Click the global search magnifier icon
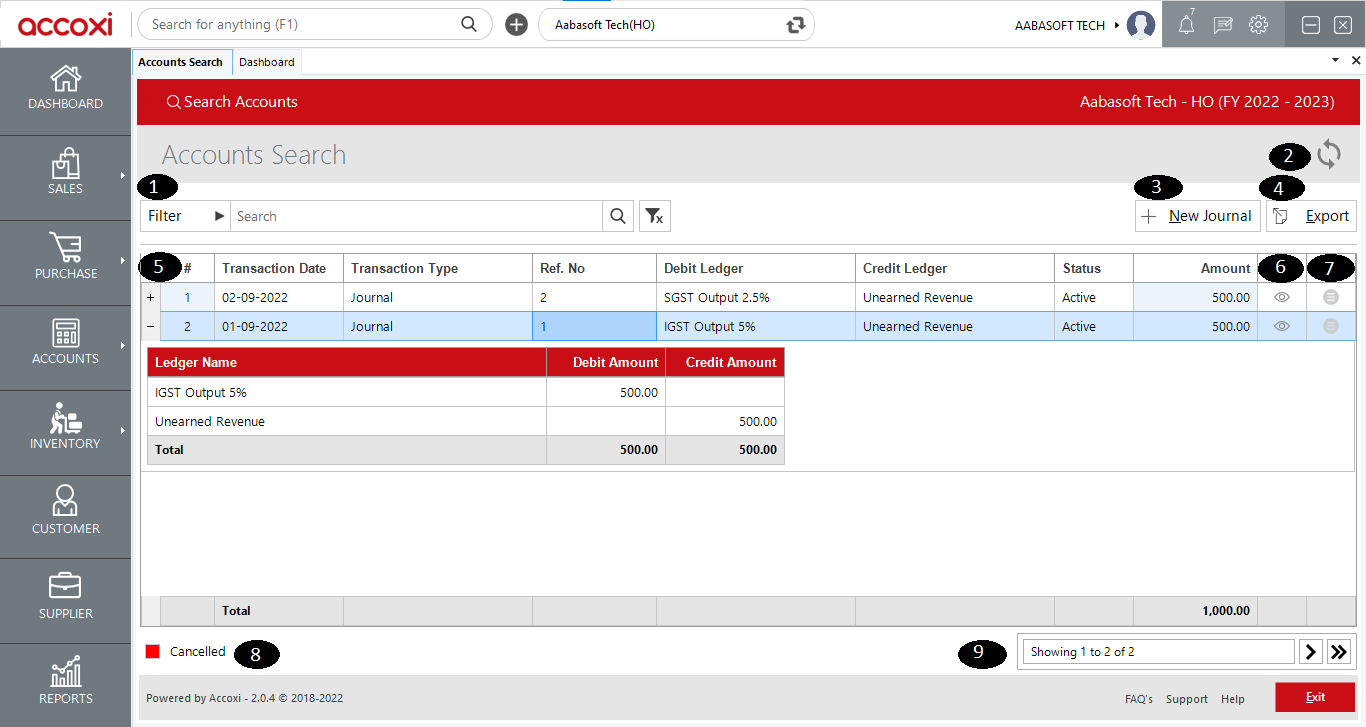 [469, 24]
